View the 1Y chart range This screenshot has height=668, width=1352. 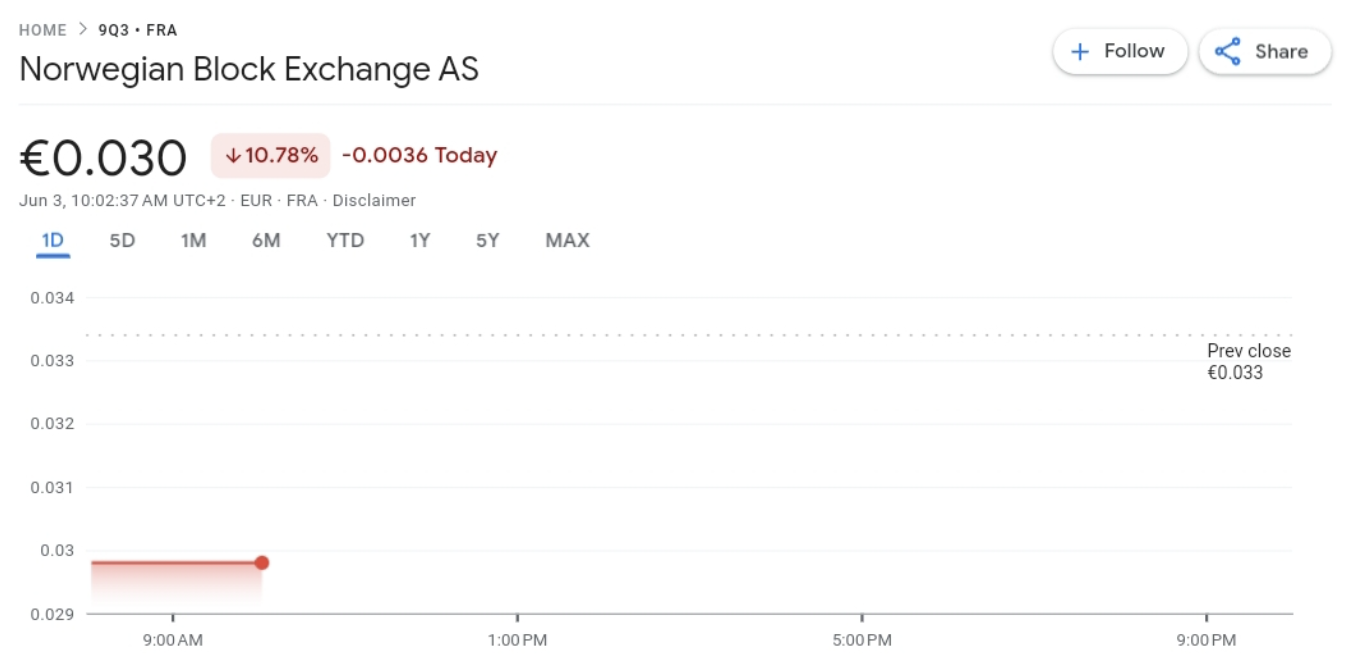tap(420, 241)
